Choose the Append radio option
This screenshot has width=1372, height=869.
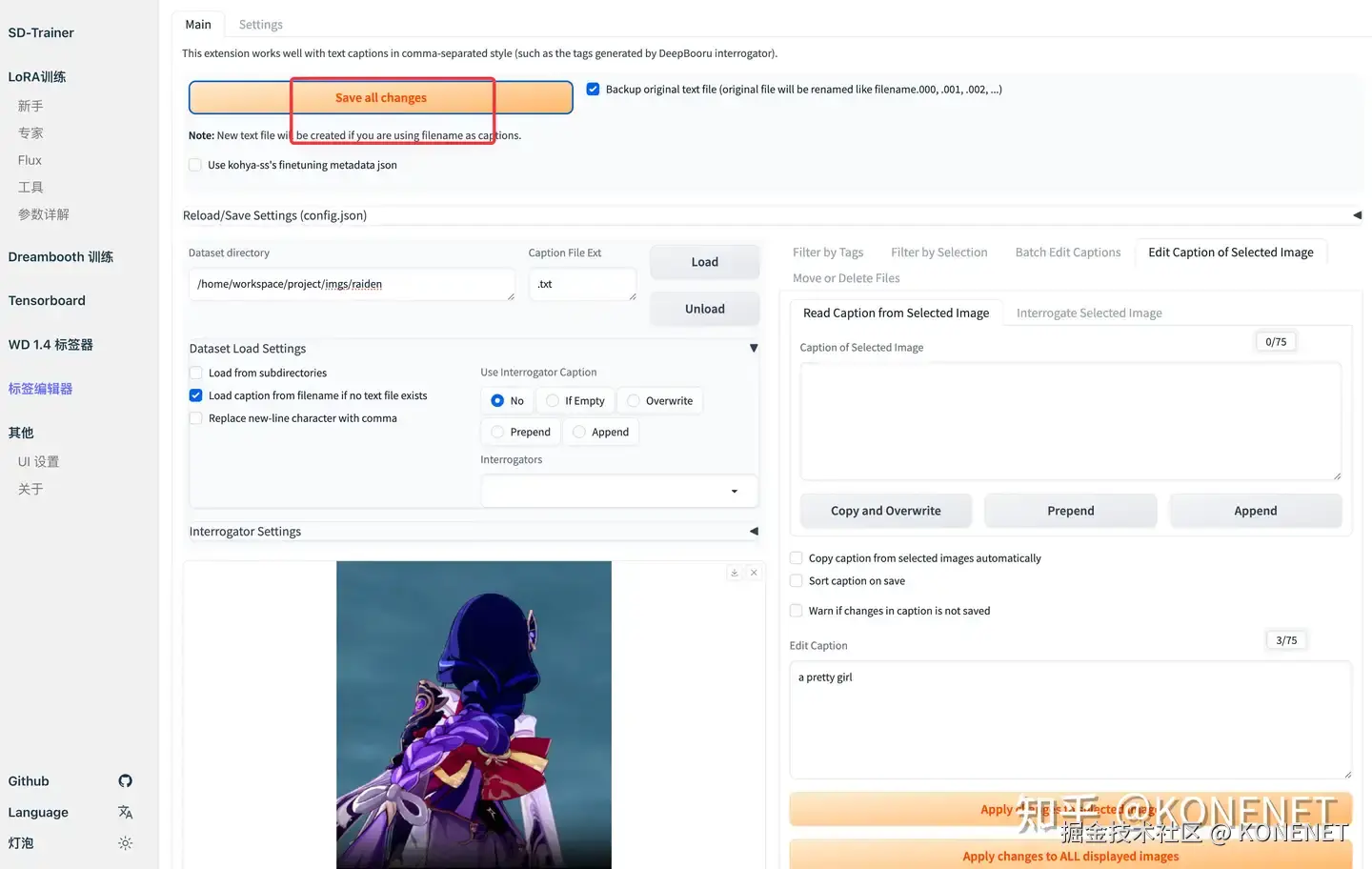point(579,433)
